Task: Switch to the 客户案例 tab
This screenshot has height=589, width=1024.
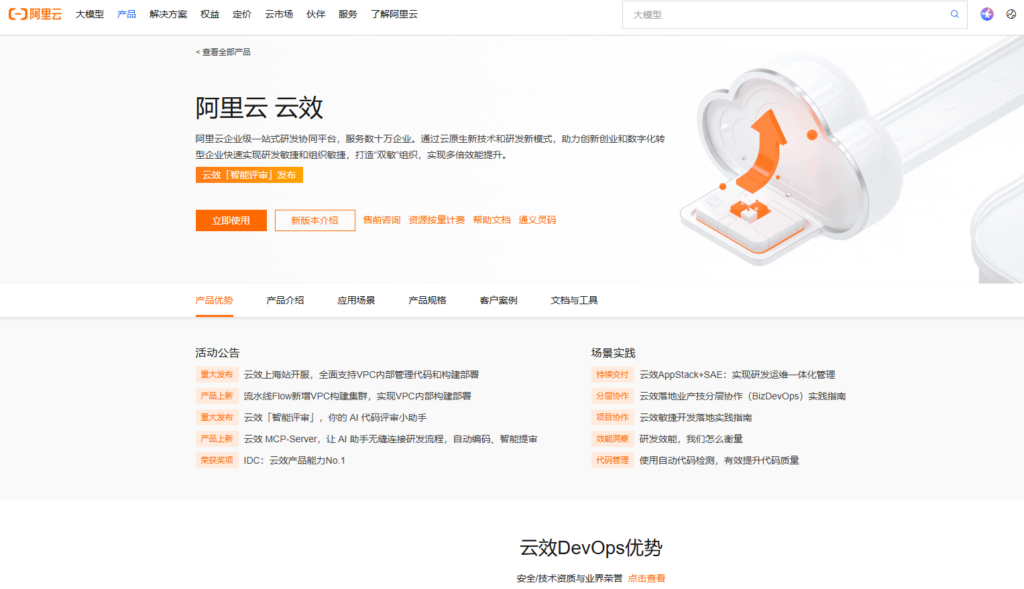Action: (x=500, y=299)
